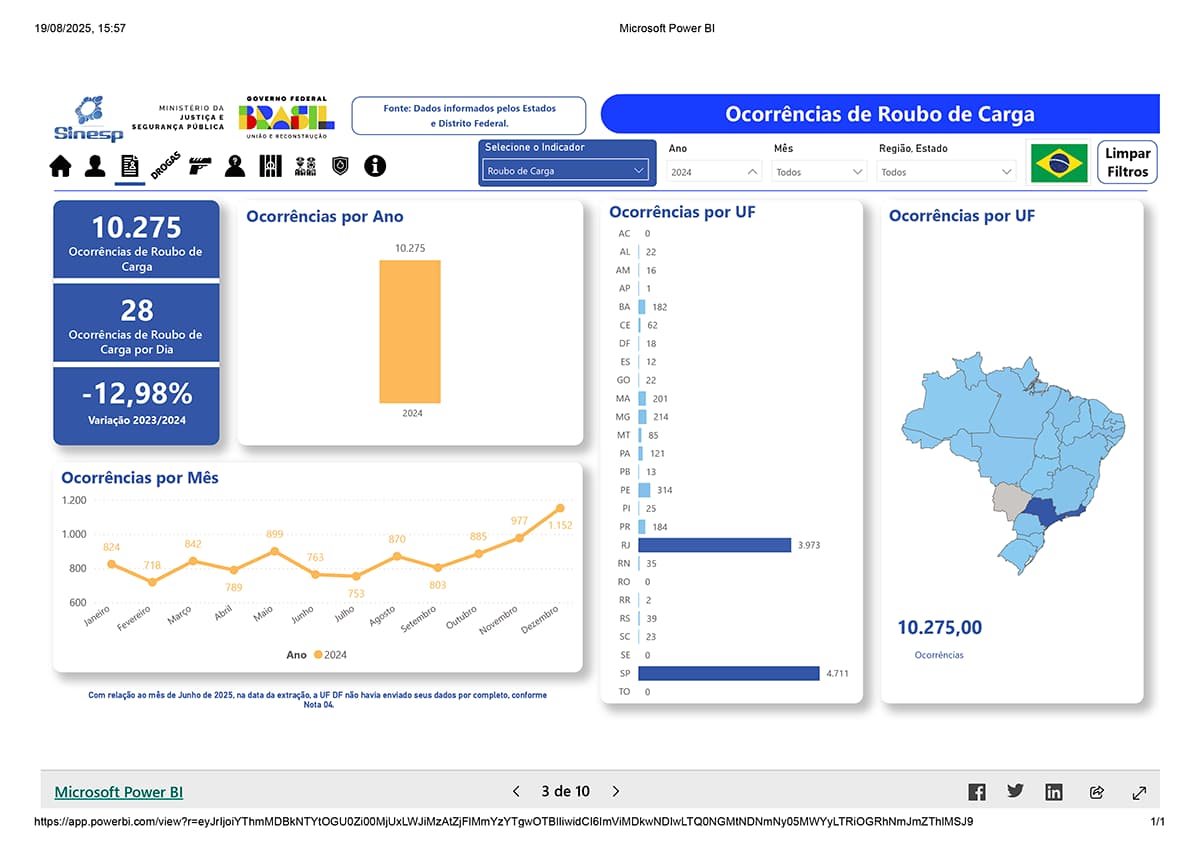
Task: Click the 'TO' row label in UF chart
Action: (625, 691)
